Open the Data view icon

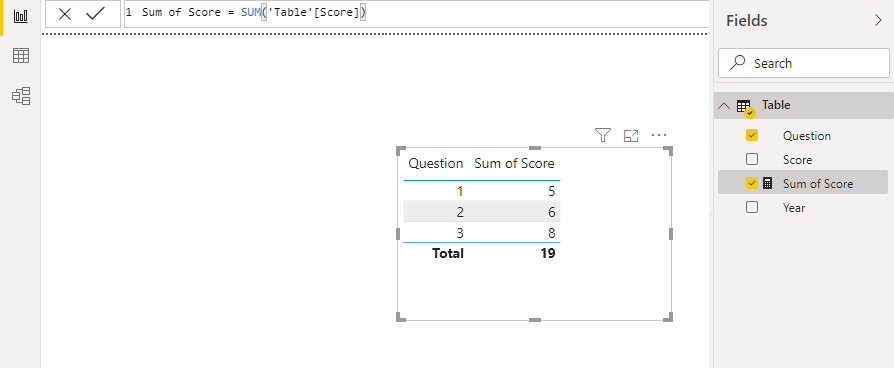[x=21, y=56]
